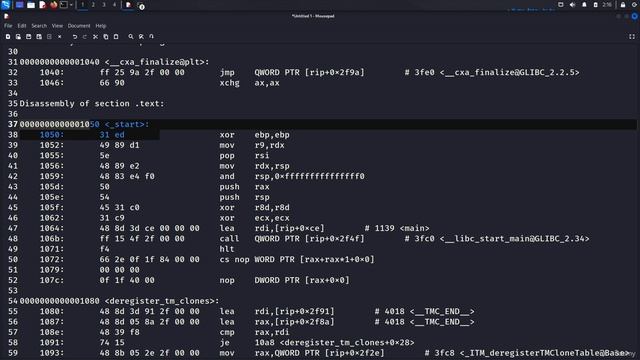Open Firefox from the top panel
This screenshot has height=360, width=640.
[x=53, y=5]
